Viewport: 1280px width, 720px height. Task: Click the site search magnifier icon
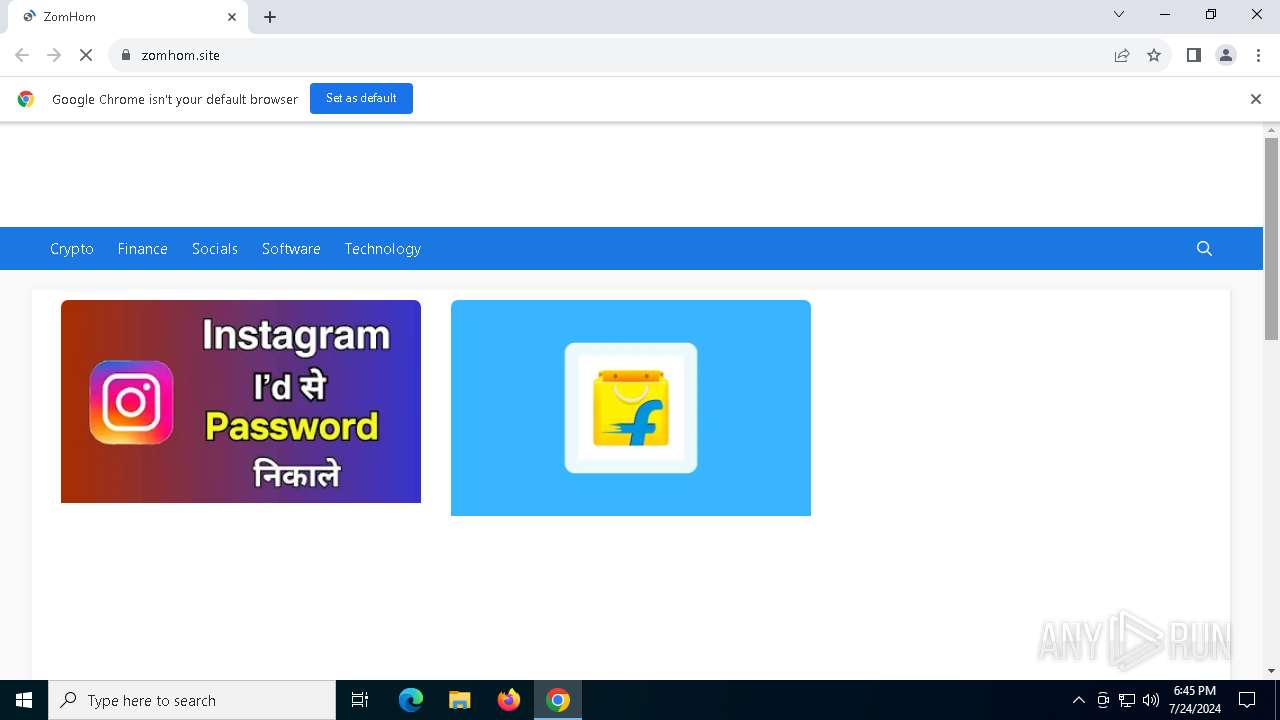click(x=1204, y=249)
